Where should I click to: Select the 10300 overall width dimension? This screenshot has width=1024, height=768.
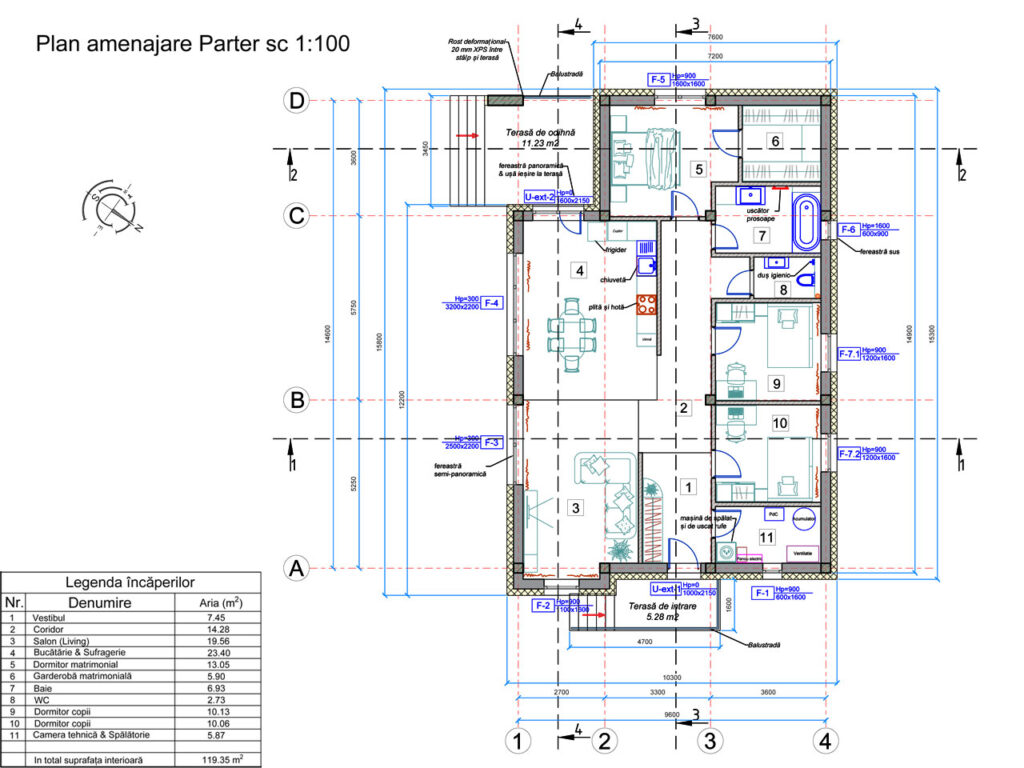tap(671, 677)
